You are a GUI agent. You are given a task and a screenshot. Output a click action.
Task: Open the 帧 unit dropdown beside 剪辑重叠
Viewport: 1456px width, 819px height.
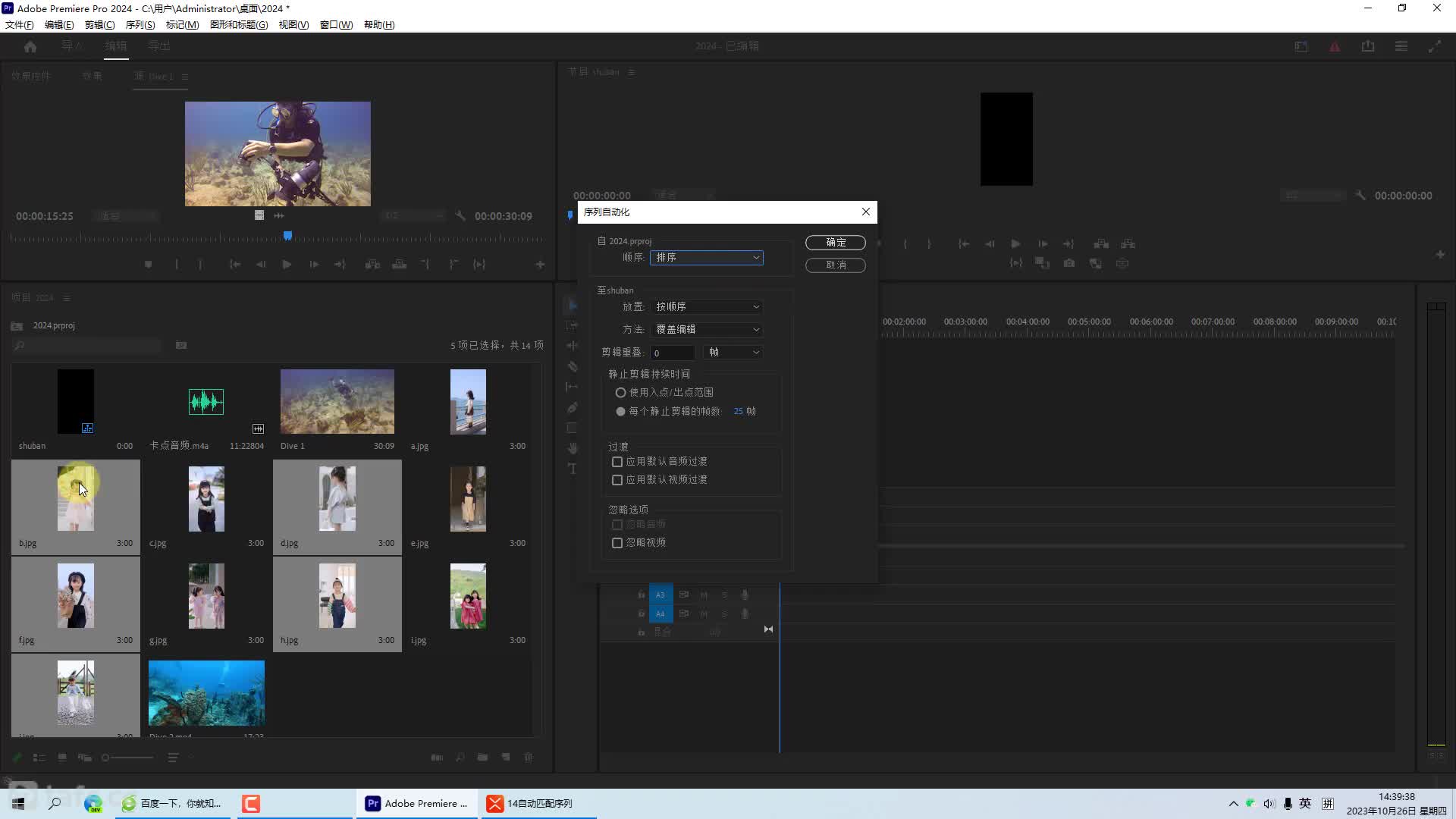point(733,352)
